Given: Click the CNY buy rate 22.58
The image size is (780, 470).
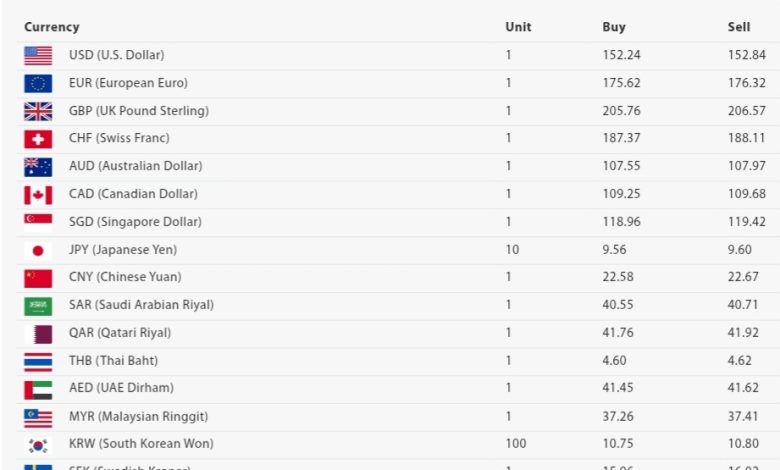Looking at the screenshot, I should 618,277.
